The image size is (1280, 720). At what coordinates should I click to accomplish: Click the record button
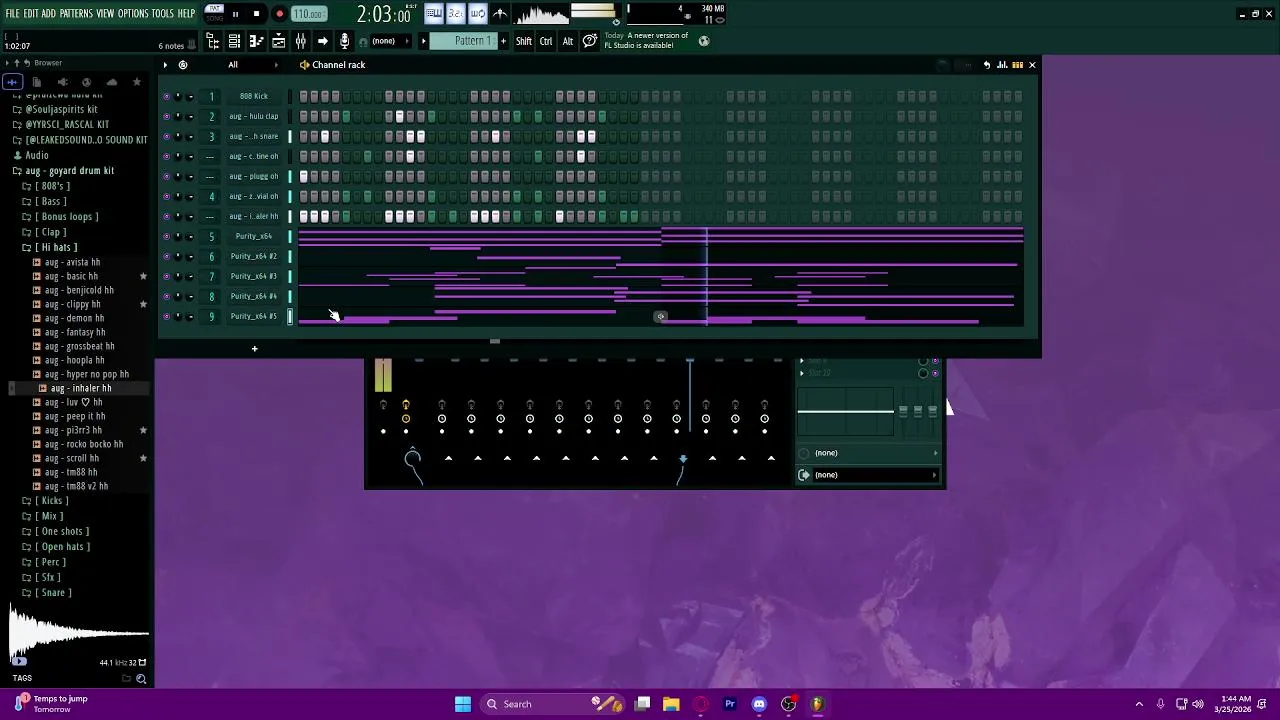(279, 14)
